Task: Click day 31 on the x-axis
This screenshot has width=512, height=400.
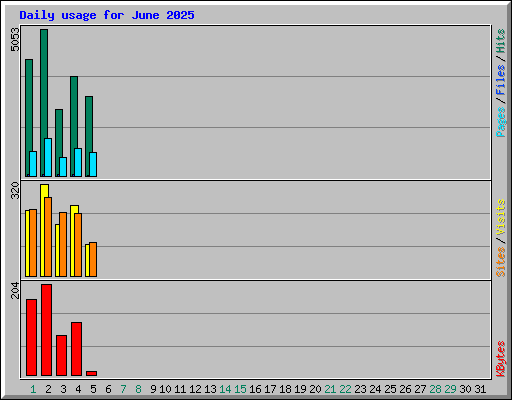Action: [x=480, y=389]
